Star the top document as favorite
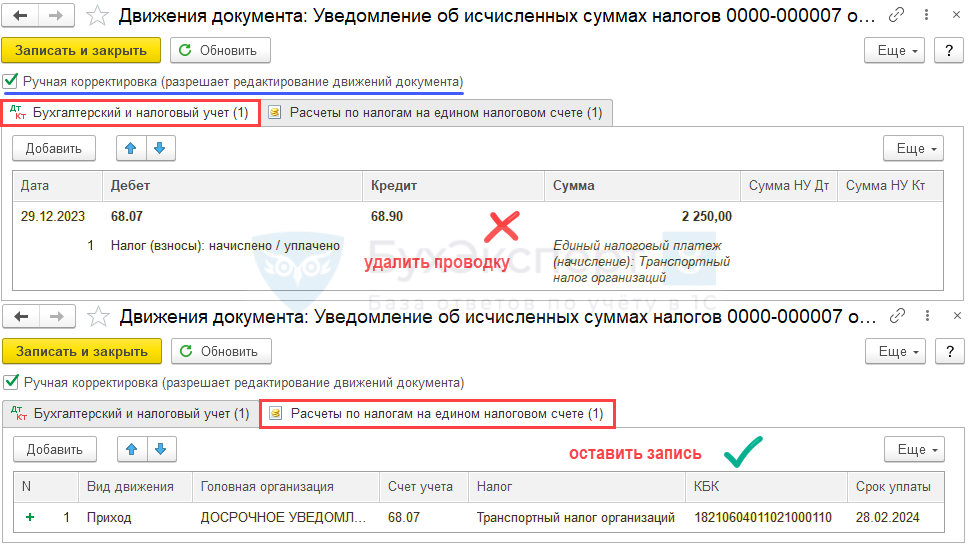Image resolution: width=969 pixels, height=547 pixels. tap(97, 15)
